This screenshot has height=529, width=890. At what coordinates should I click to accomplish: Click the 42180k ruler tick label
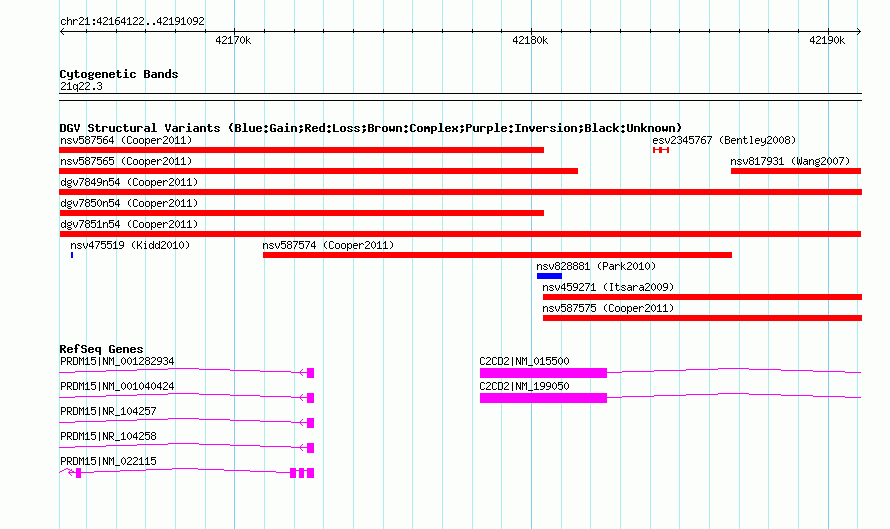tap(530, 40)
